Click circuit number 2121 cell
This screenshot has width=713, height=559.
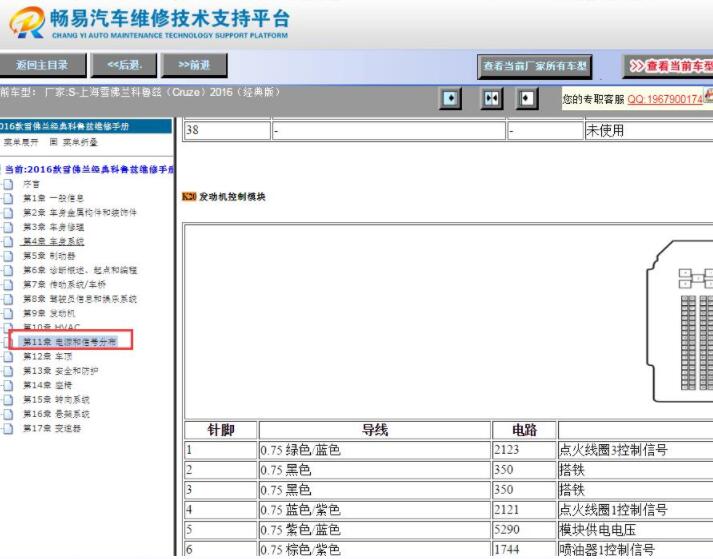pyautogui.click(x=524, y=510)
